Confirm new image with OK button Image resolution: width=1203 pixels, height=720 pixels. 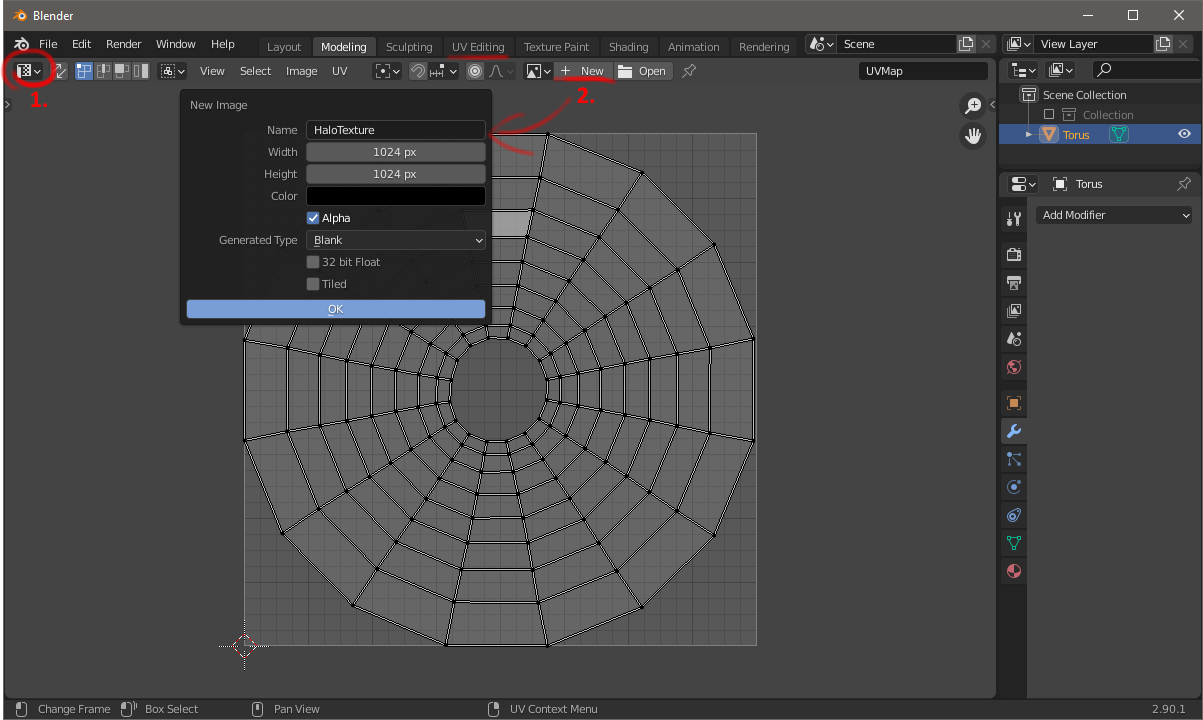(336, 309)
